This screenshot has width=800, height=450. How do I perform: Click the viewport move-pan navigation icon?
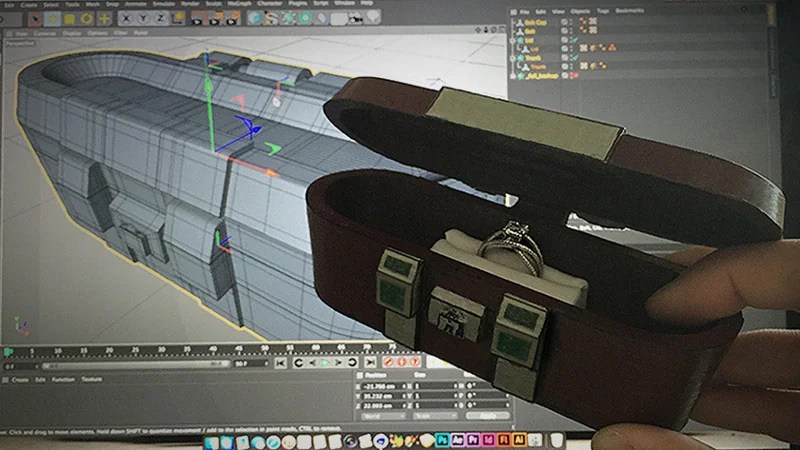click(478, 30)
